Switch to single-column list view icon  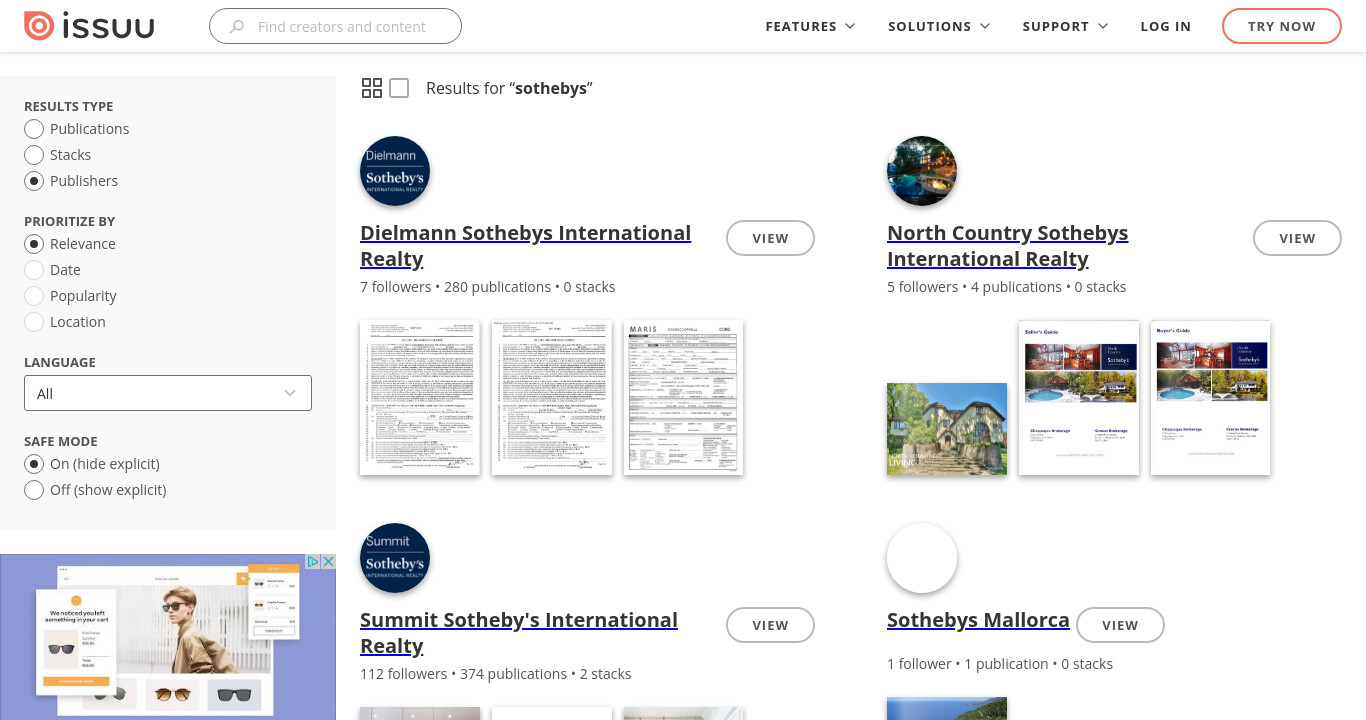click(399, 88)
